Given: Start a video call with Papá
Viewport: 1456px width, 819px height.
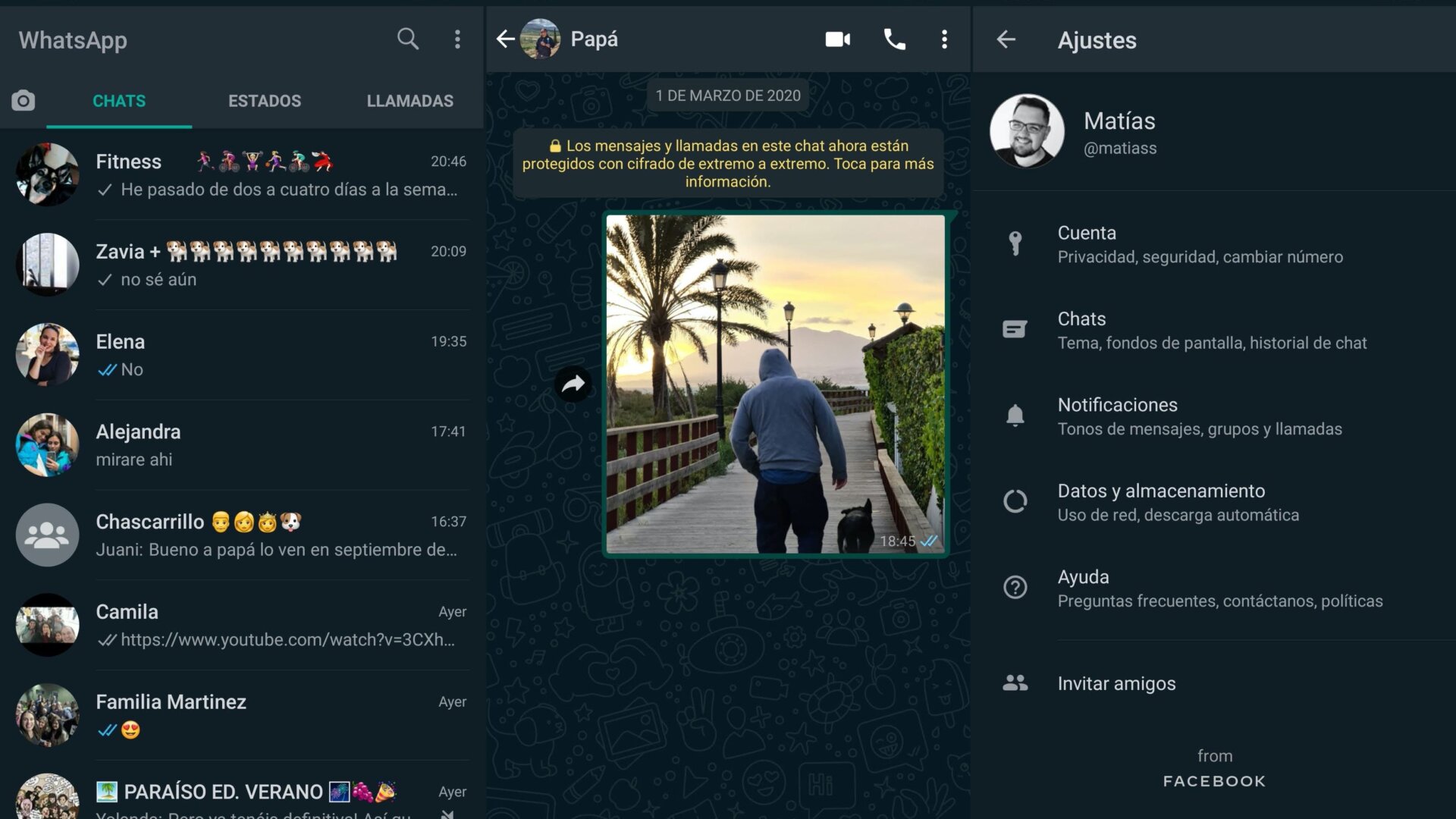Looking at the screenshot, I should point(837,39).
